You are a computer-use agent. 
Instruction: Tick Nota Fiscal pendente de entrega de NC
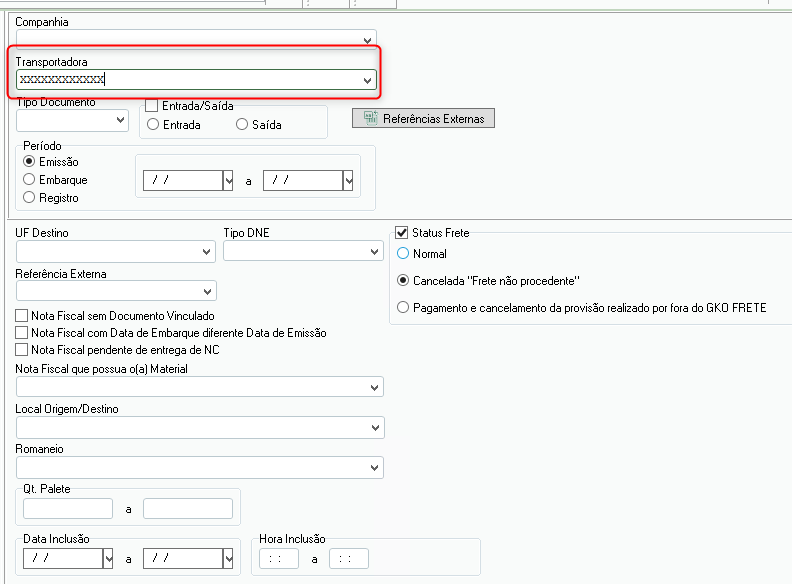[22, 350]
